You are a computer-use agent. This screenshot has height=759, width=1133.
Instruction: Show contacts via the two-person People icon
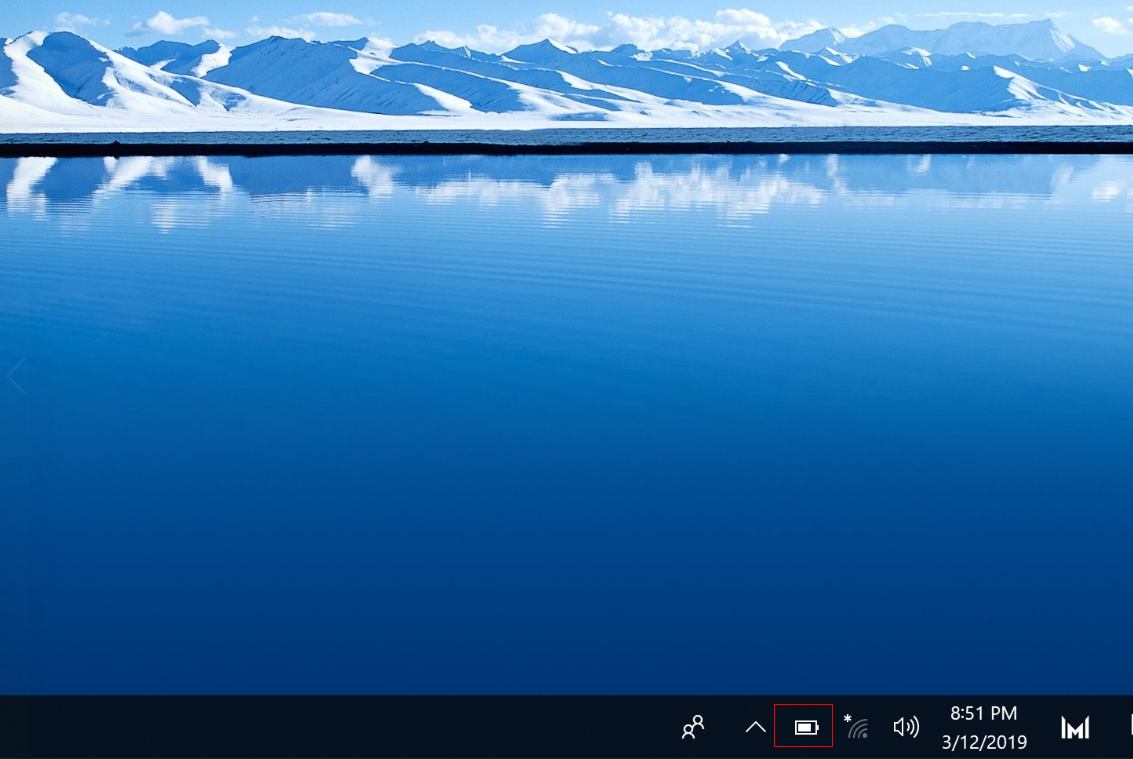click(693, 727)
